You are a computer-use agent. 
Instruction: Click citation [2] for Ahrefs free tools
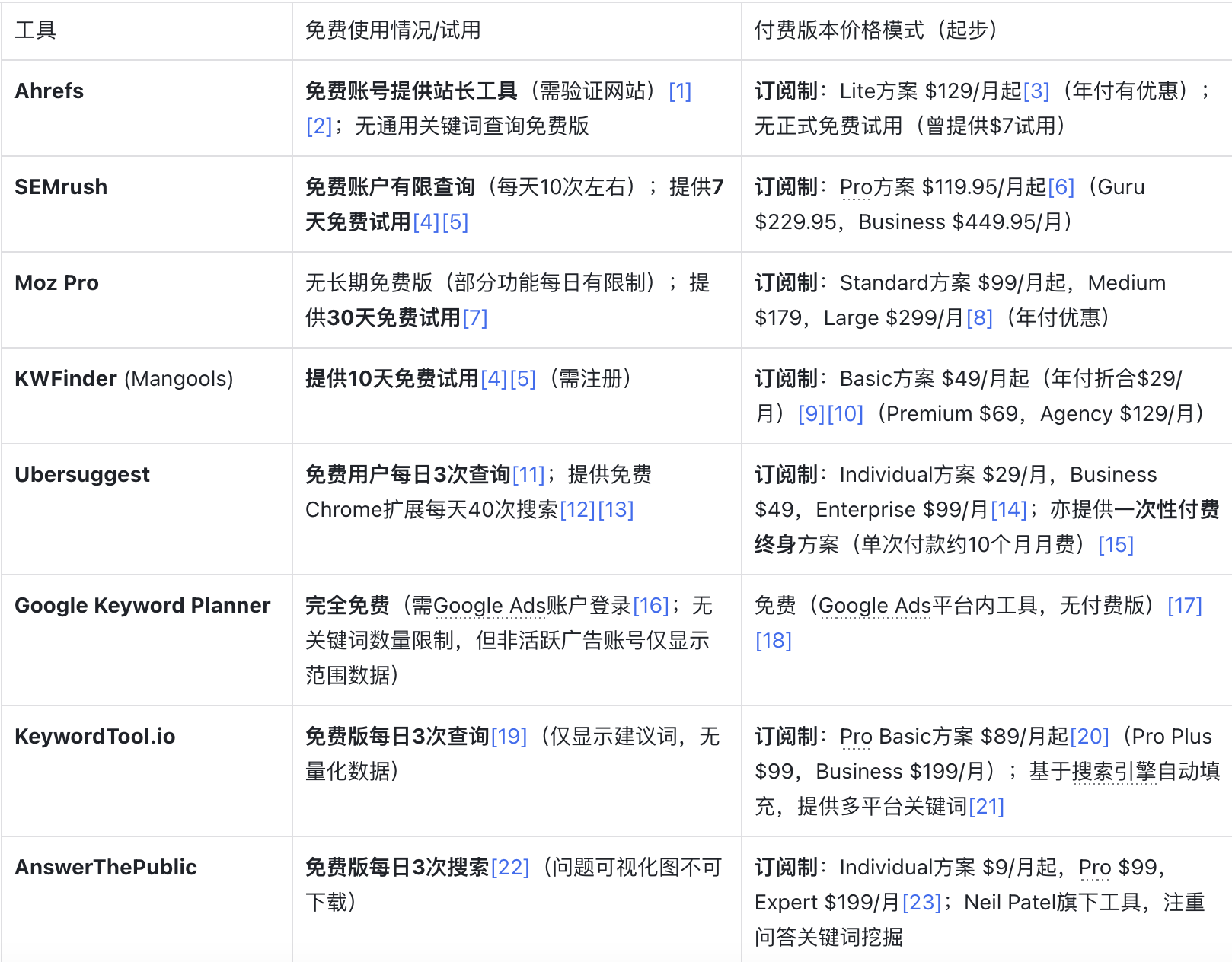click(x=318, y=126)
